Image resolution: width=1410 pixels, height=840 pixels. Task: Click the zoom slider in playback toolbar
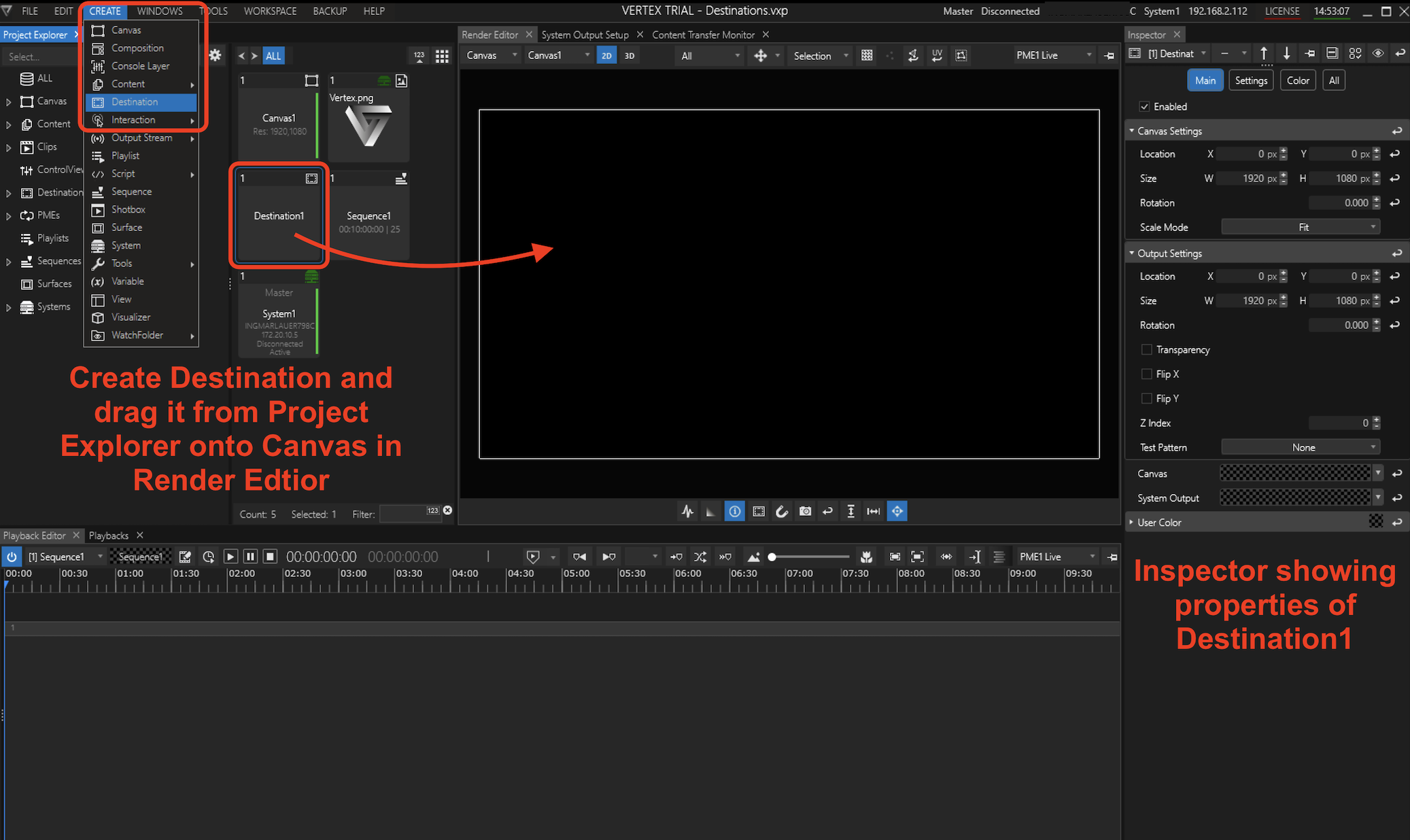click(x=809, y=557)
